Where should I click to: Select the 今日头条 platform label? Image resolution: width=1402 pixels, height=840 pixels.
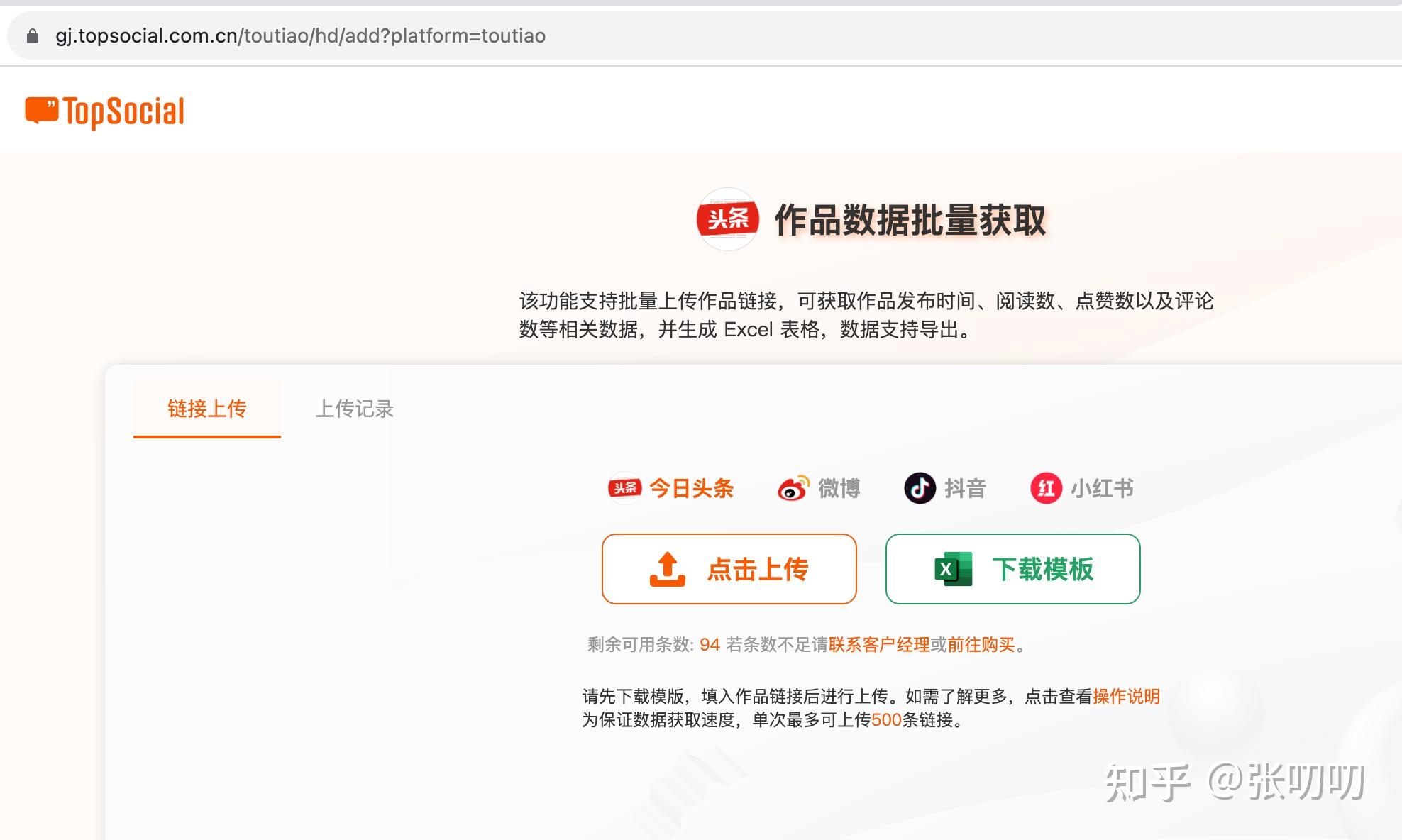coord(692,488)
